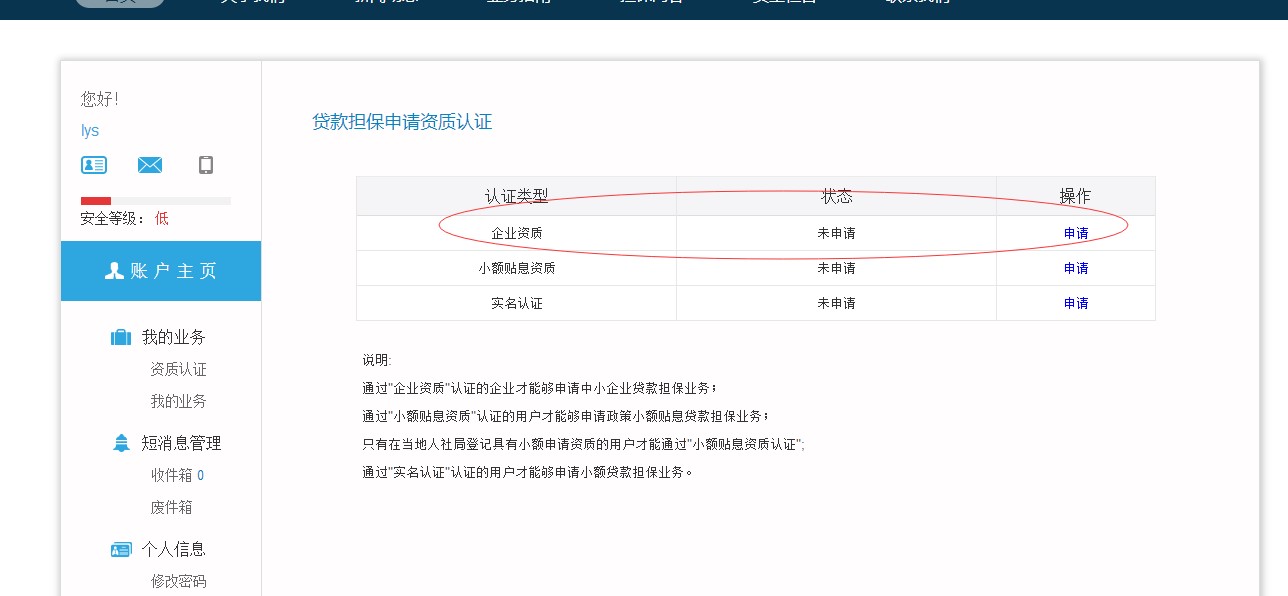Open the 废件箱 trash box
Screen dimensions: 1288x596
coord(171,507)
